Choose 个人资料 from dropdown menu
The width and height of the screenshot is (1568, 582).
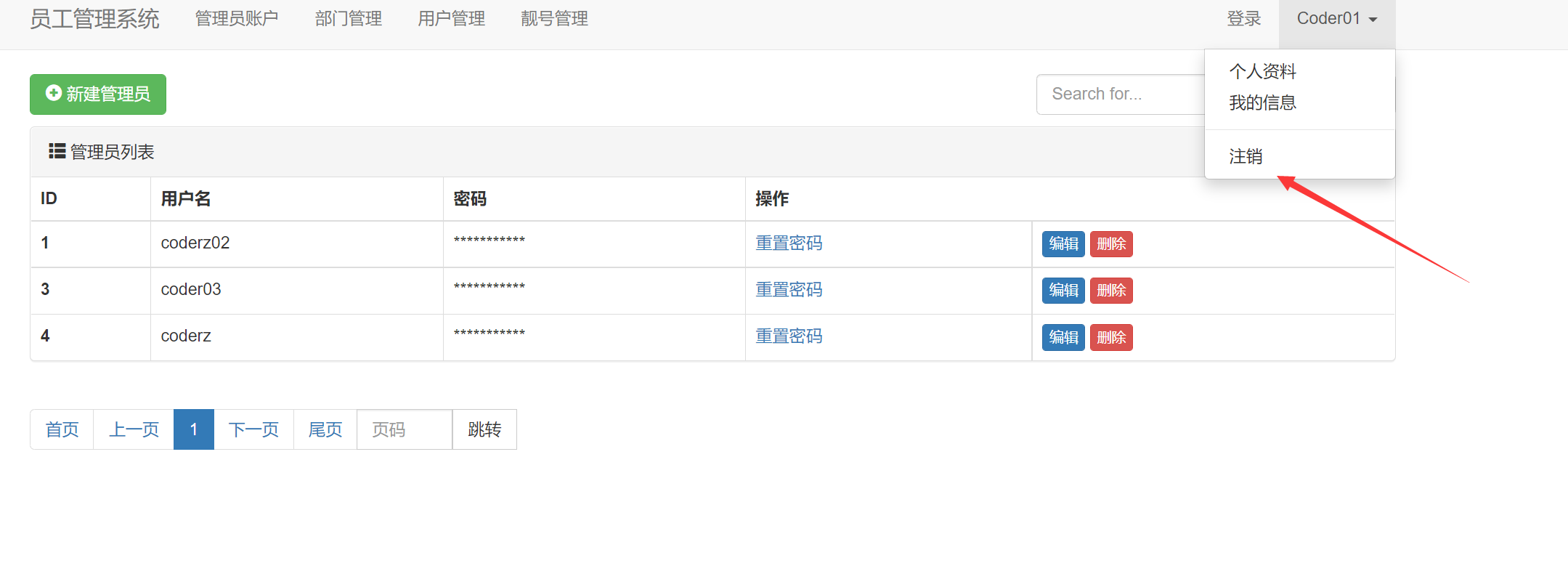point(1262,71)
